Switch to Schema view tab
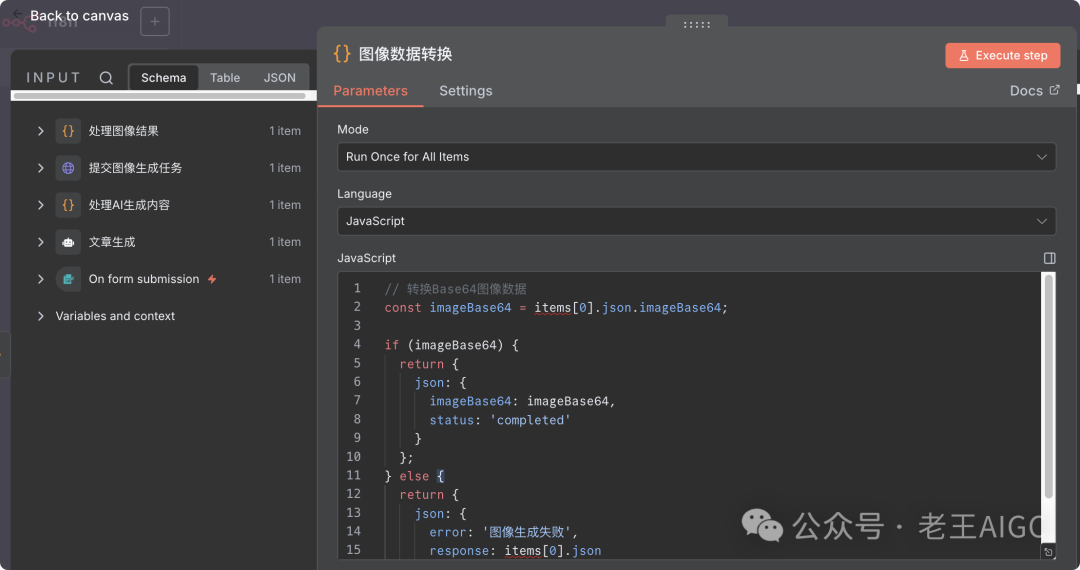This screenshot has width=1080, height=570. pos(163,78)
